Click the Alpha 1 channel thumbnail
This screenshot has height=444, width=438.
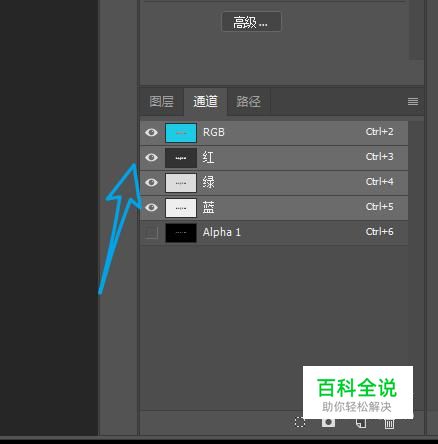coord(181,233)
